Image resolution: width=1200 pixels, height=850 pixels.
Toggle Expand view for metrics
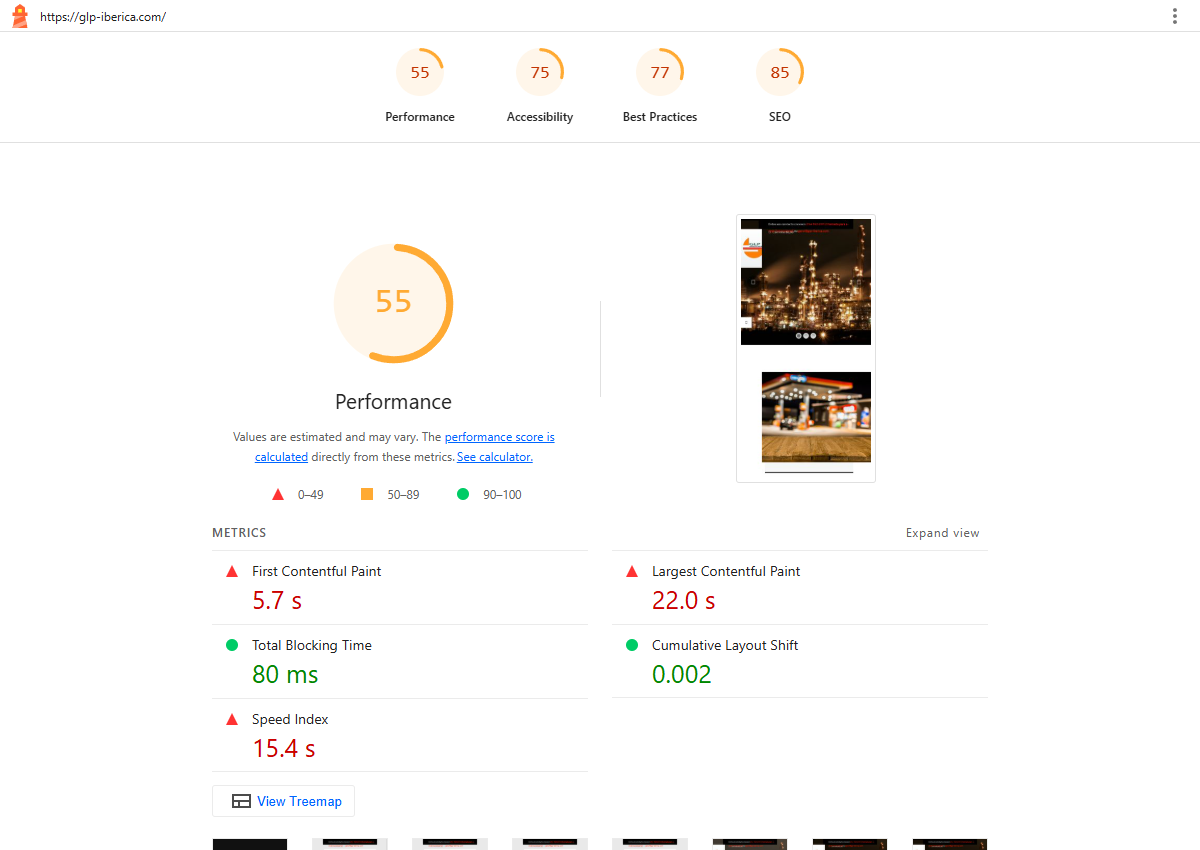(943, 533)
